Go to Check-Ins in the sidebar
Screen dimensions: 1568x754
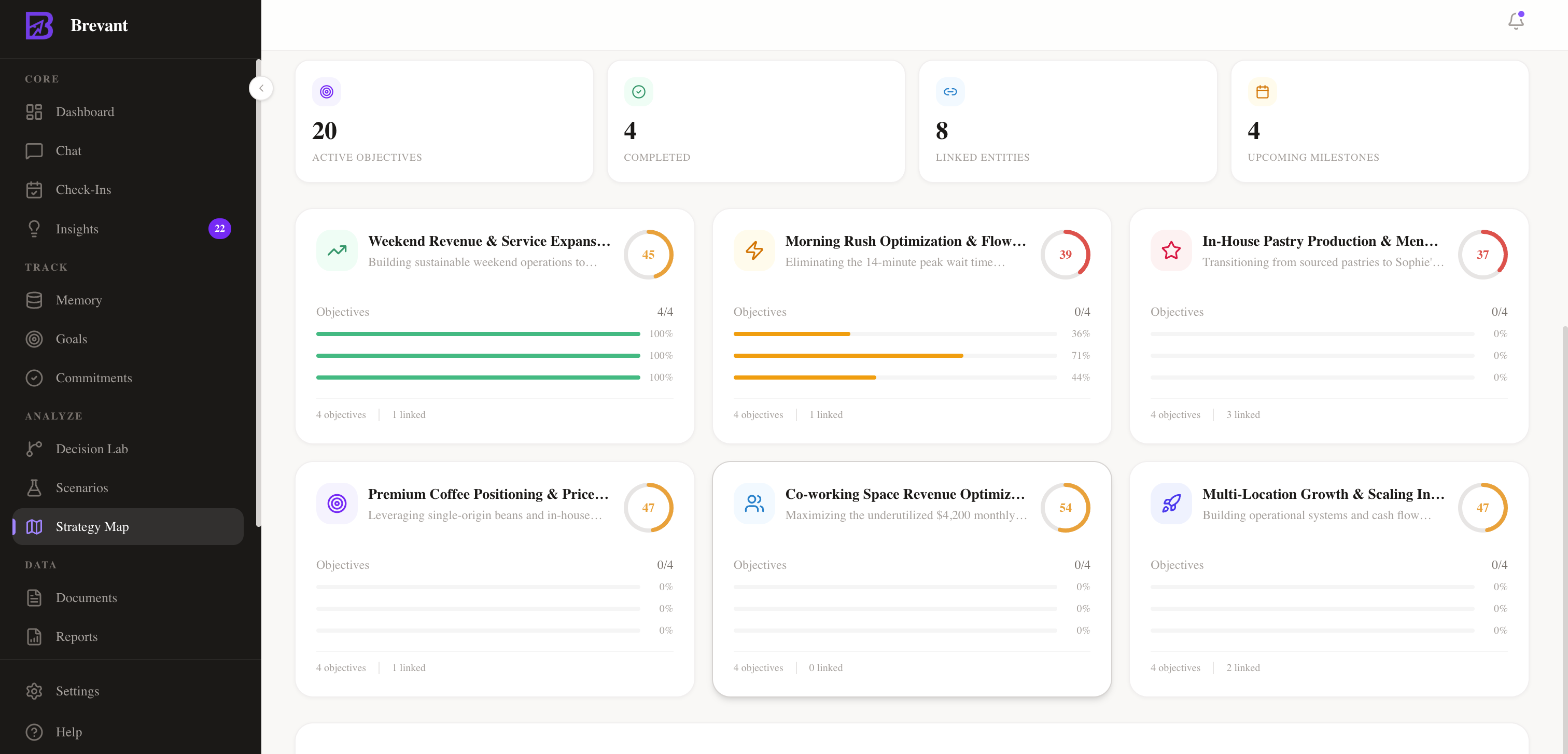83,190
